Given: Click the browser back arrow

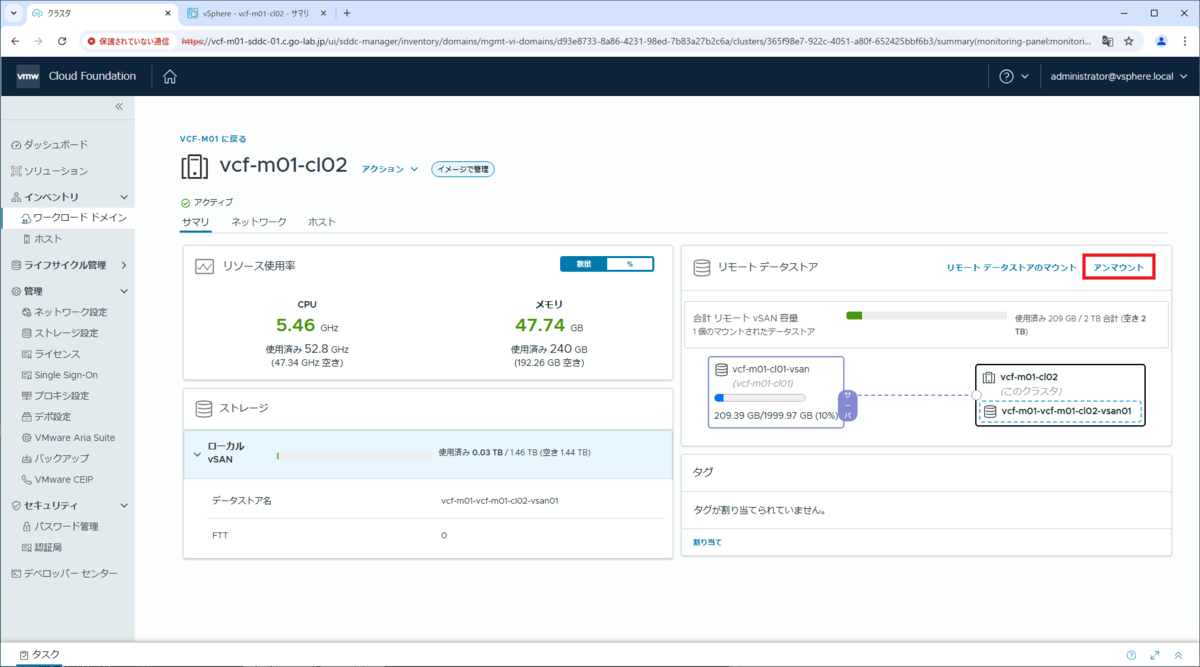Looking at the screenshot, I should (x=14, y=41).
